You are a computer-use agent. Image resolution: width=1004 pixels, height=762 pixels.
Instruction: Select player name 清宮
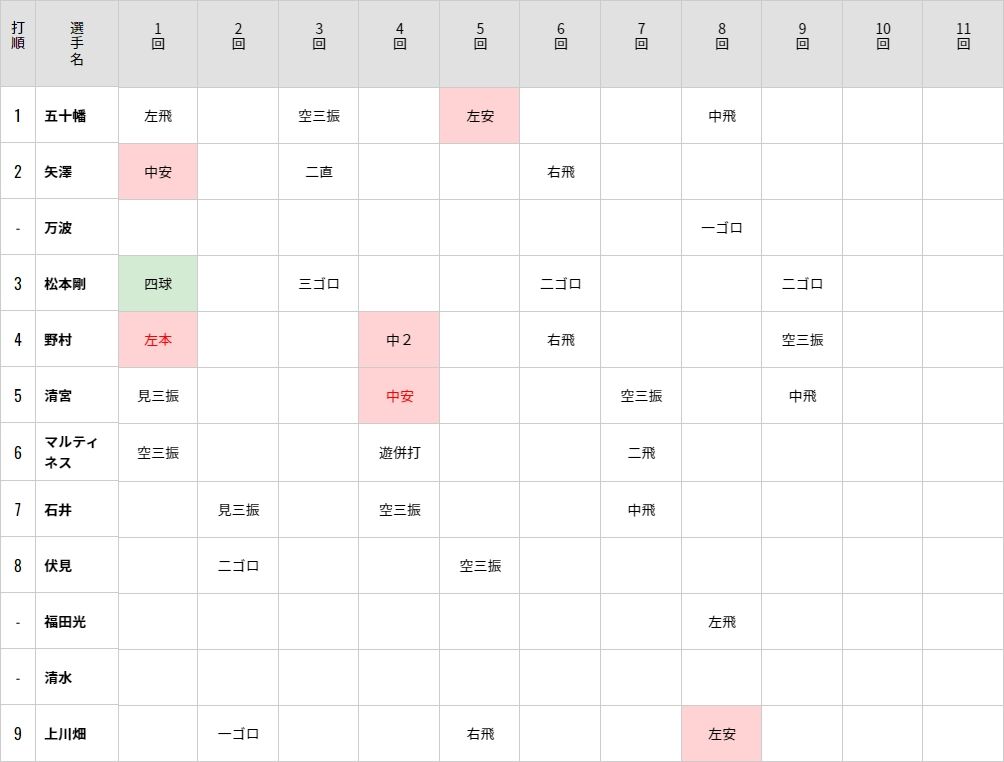58,396
